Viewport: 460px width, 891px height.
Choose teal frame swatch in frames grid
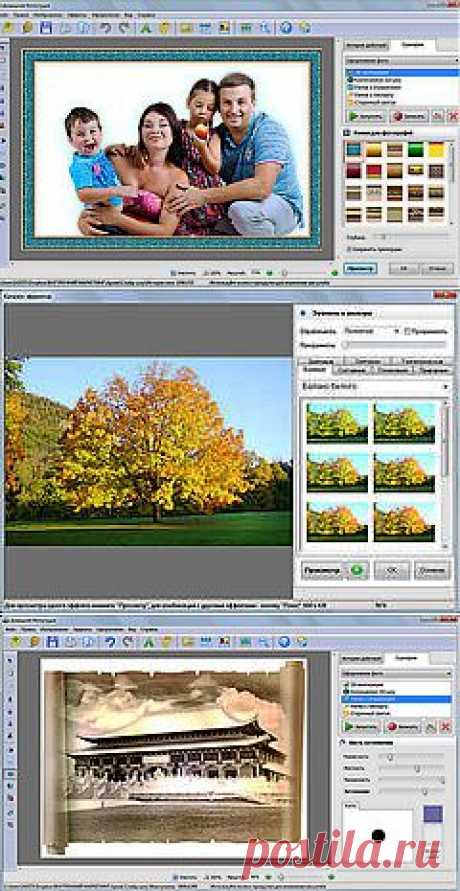pyautogui.click(x=354, y=149)
